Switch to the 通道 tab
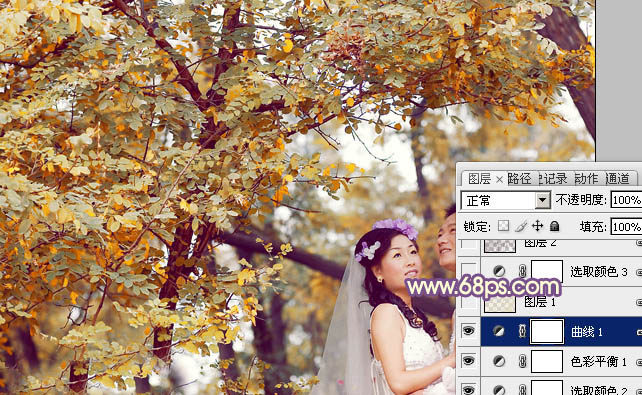 tap(617, 178)
